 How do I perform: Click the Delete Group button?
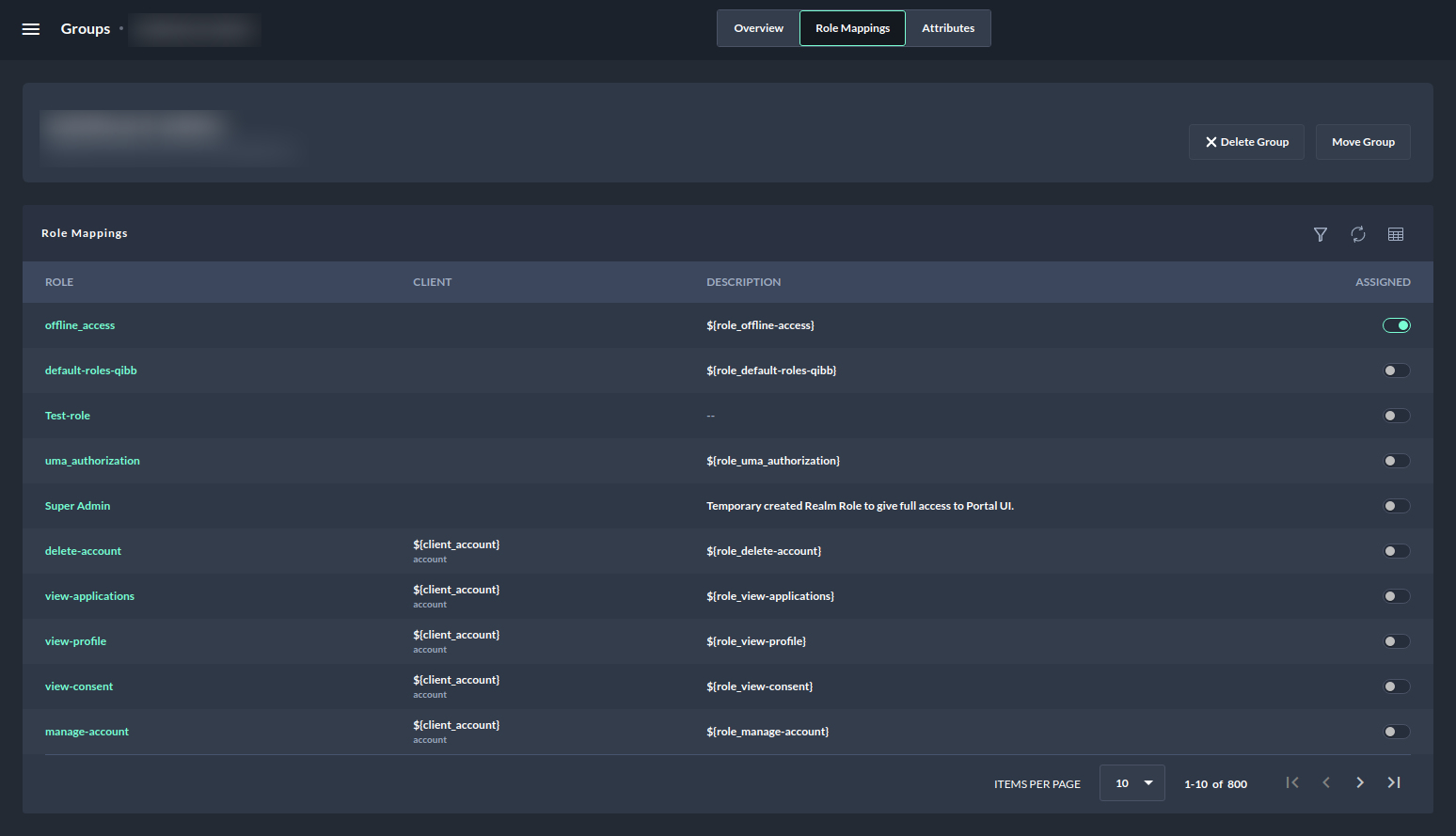coord(1246,142)
